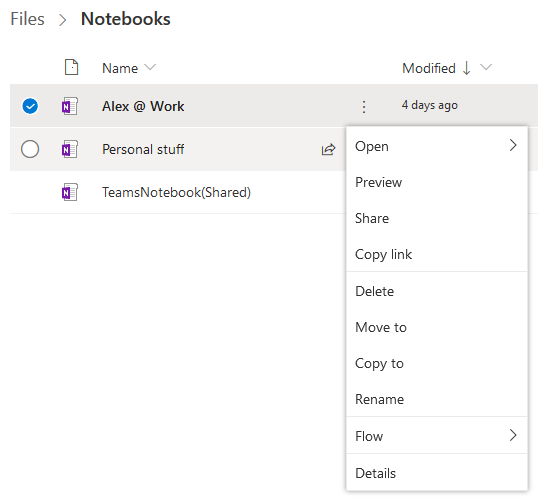
Task: Select the Personal stuff row circle
Action: tap(30, 149)
